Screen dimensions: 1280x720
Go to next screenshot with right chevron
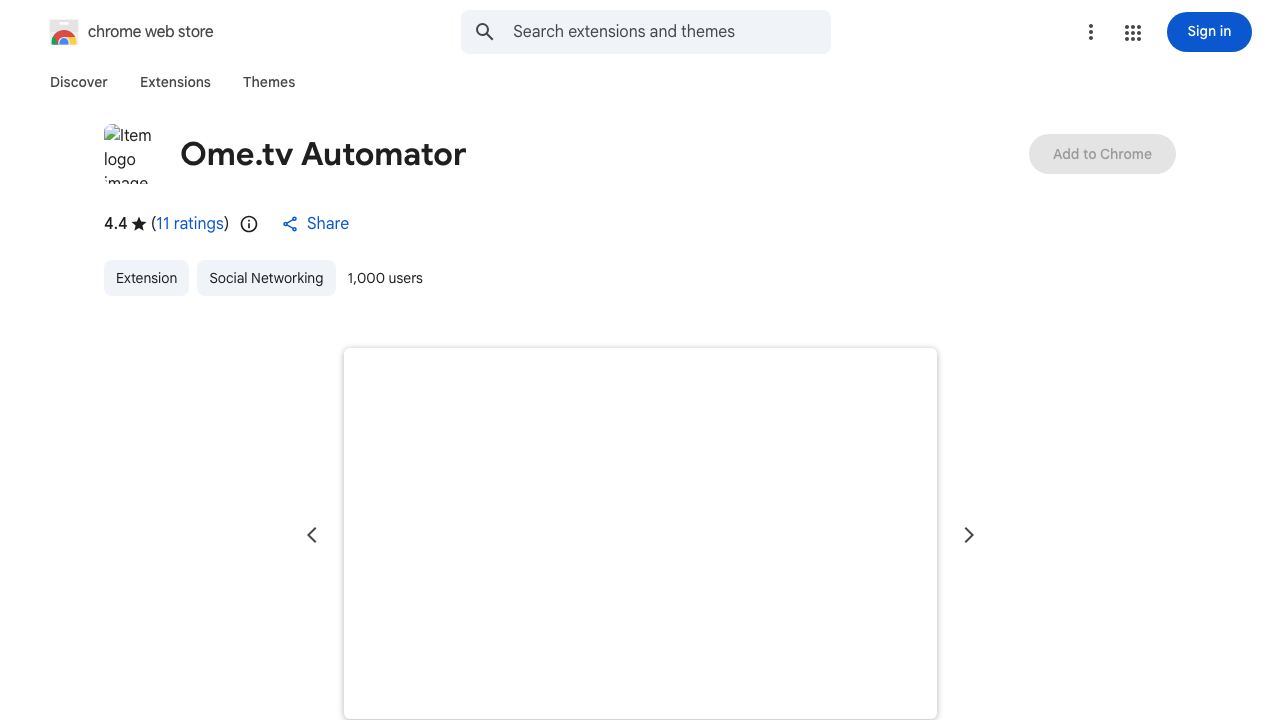[x=968, y=535]
